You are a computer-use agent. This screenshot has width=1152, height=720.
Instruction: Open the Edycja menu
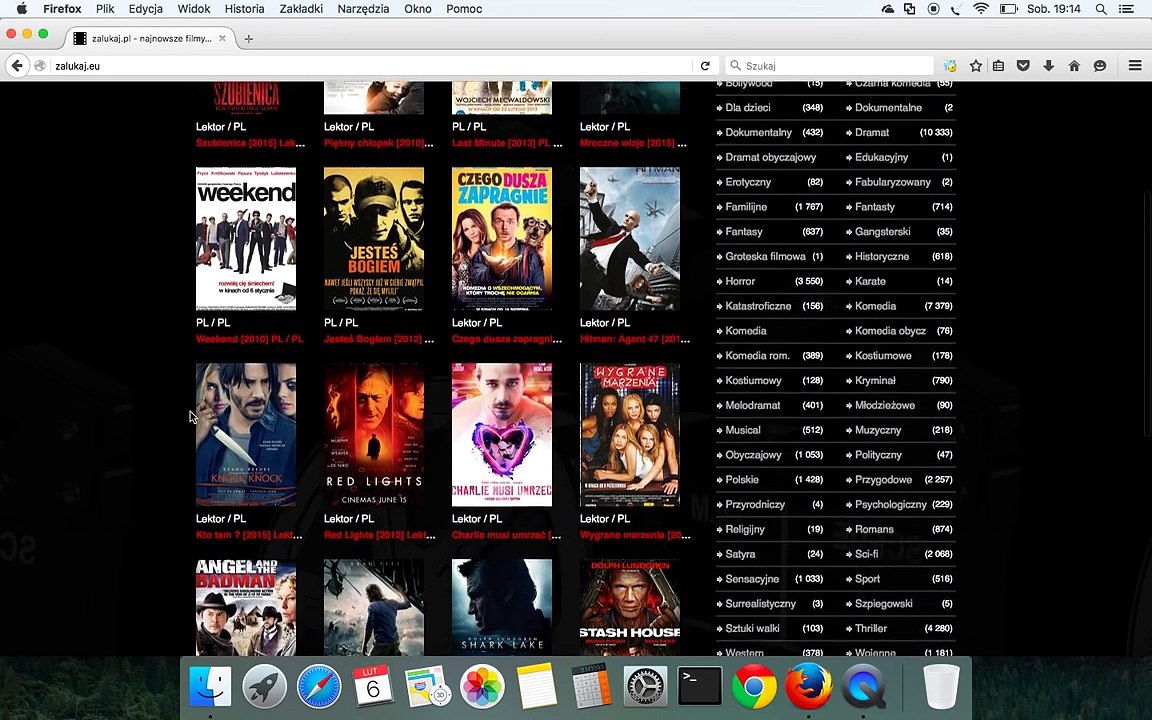(x=145, y=9)
